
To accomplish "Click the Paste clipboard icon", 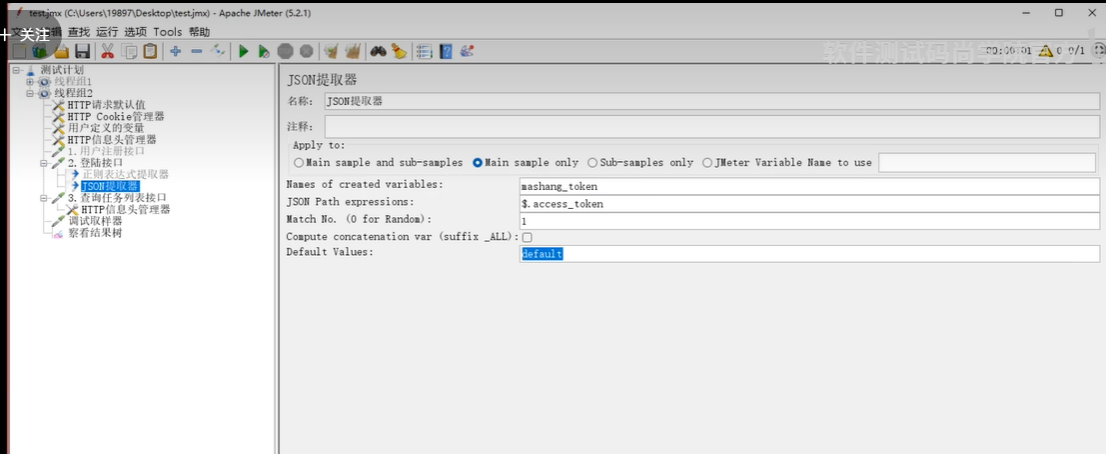I will pos(150,51).
